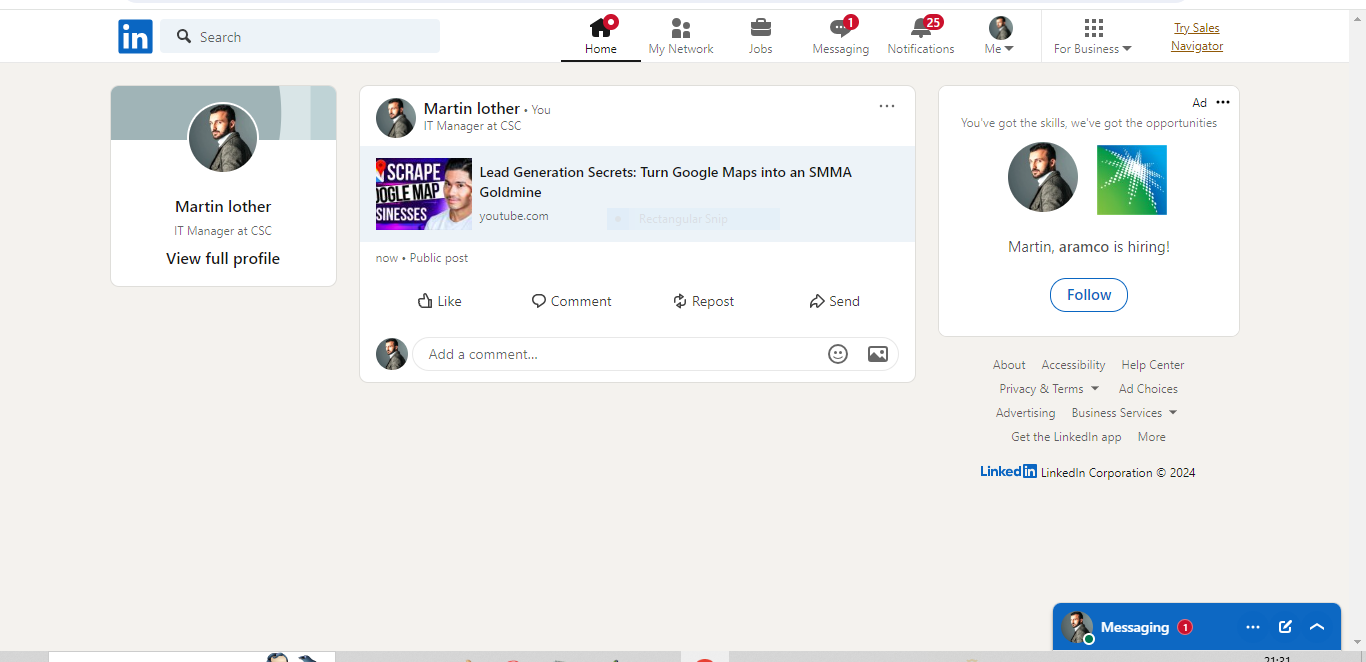Click Try Sales Navigator link
Viewport: 1366px width, 662px height.
coord(1197,37)
